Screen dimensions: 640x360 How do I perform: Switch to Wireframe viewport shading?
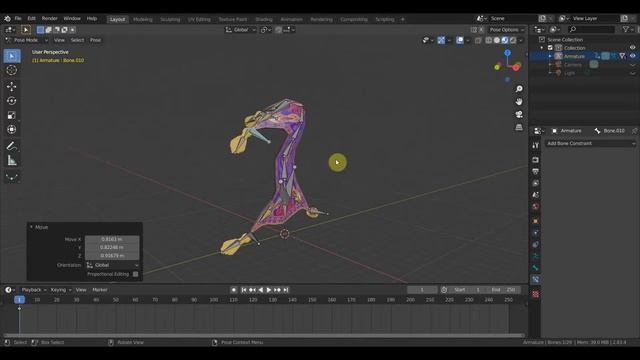489,40
